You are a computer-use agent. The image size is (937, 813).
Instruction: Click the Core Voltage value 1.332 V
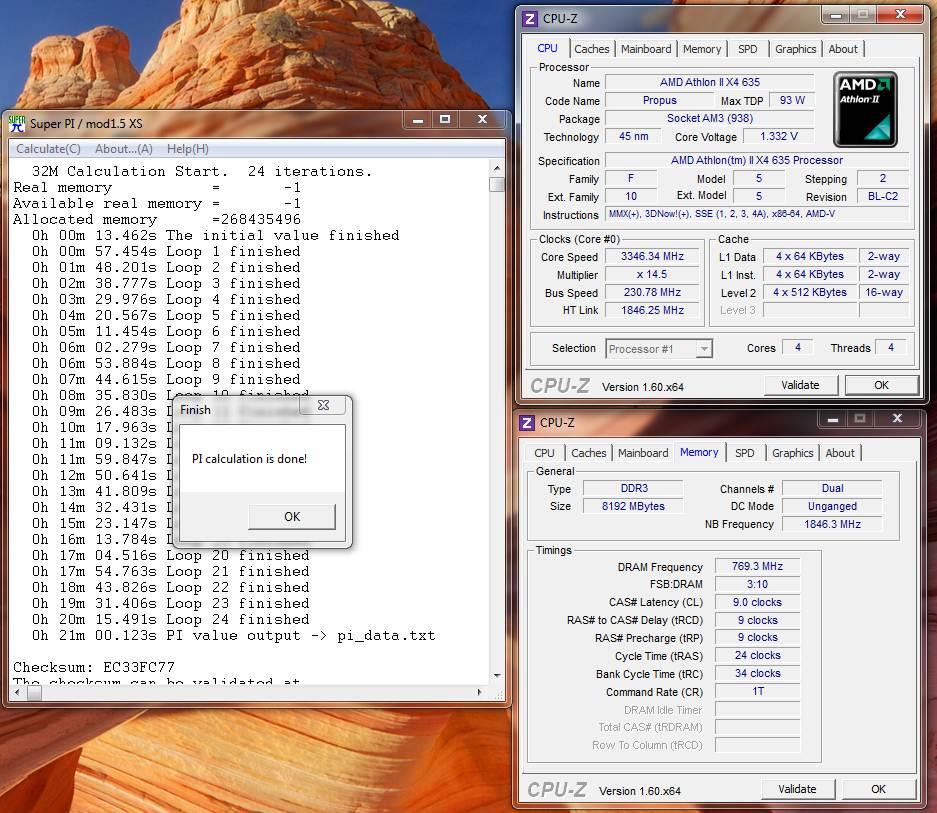779,136
